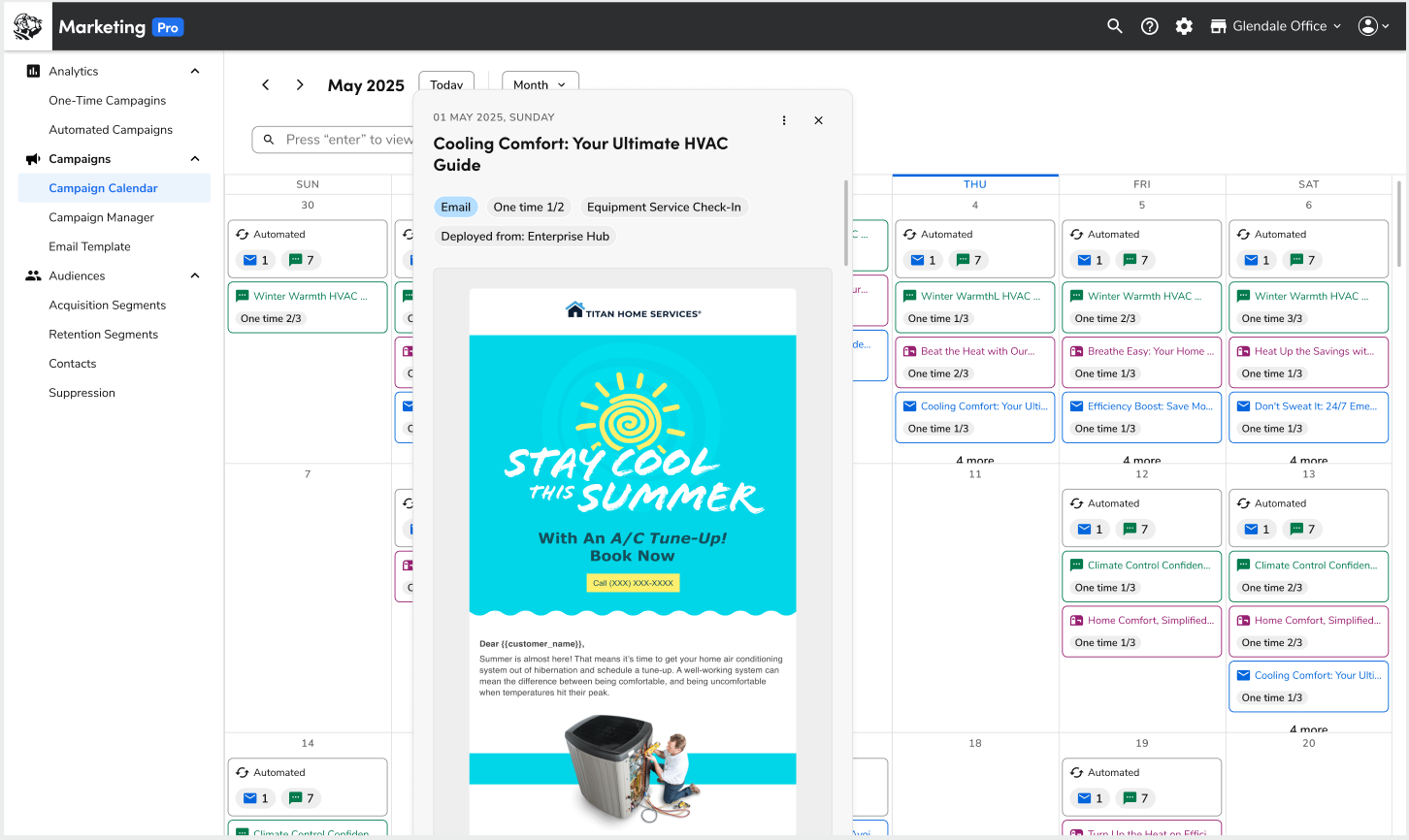Click the email count badge on Saturday 13

1258,529
